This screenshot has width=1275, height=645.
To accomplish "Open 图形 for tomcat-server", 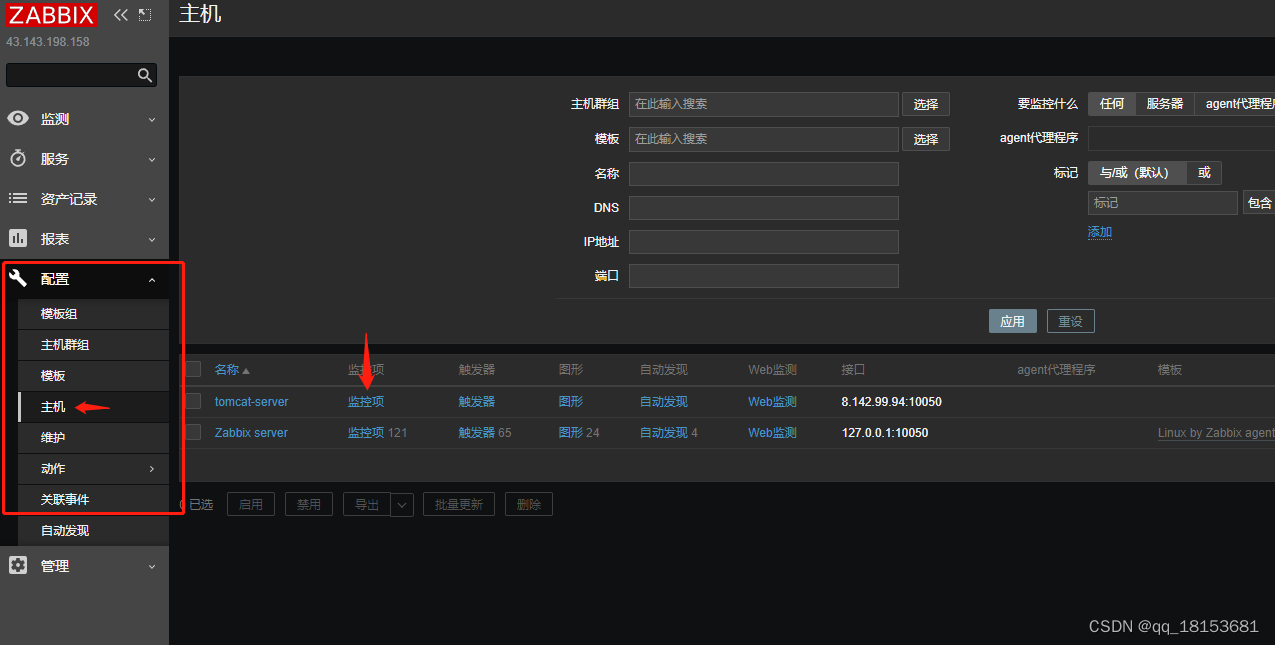I will click(x=571, y=402).
